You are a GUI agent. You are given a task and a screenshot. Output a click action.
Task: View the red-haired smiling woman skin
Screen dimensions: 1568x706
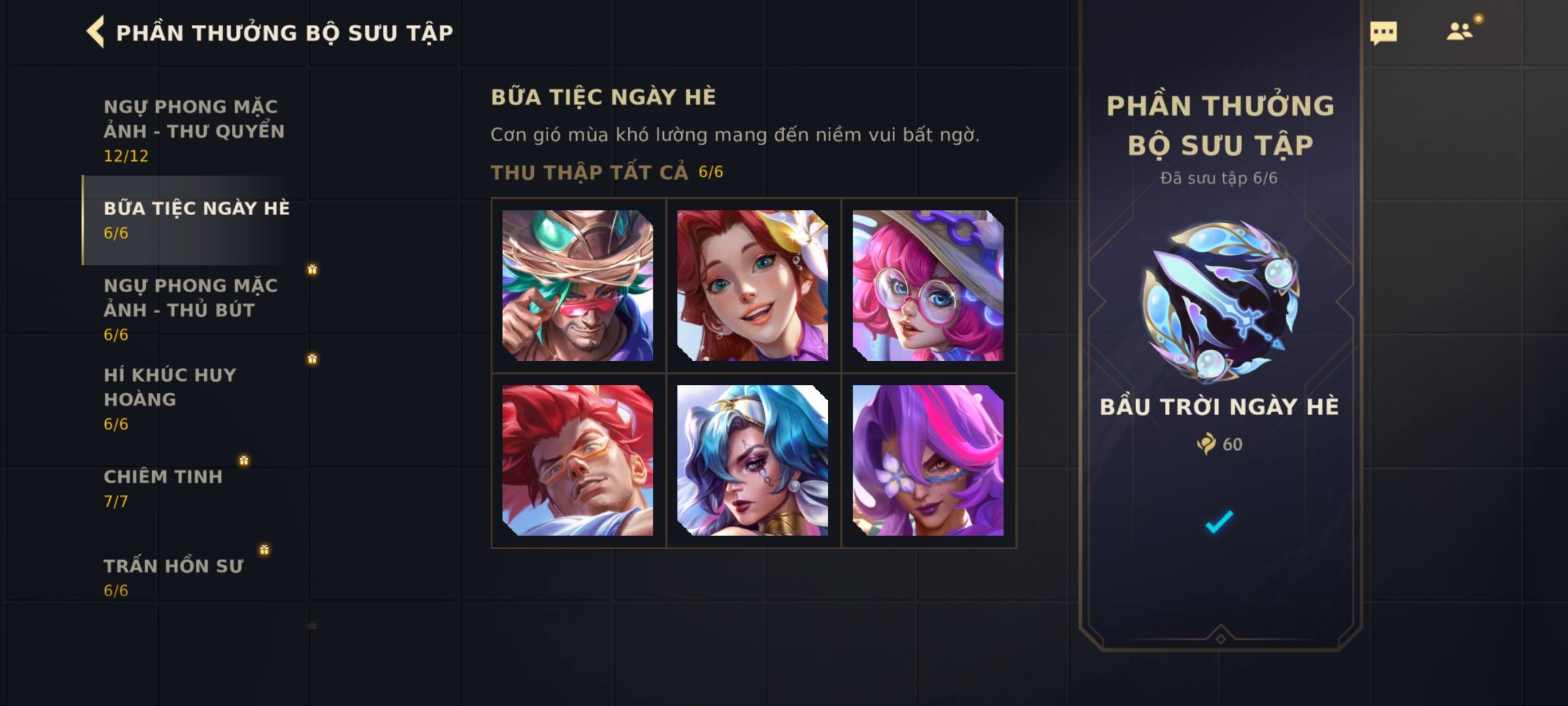(753, 285)
